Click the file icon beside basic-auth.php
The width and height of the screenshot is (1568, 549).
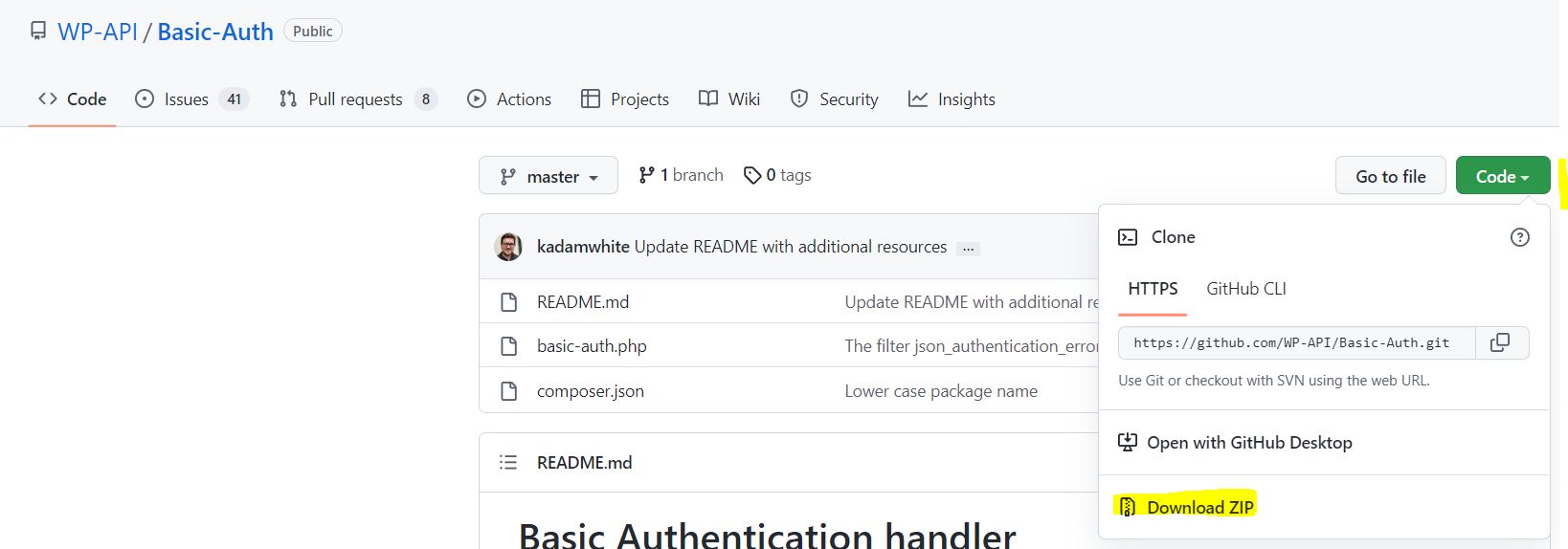pyautogui.click(x=509, y=346)
